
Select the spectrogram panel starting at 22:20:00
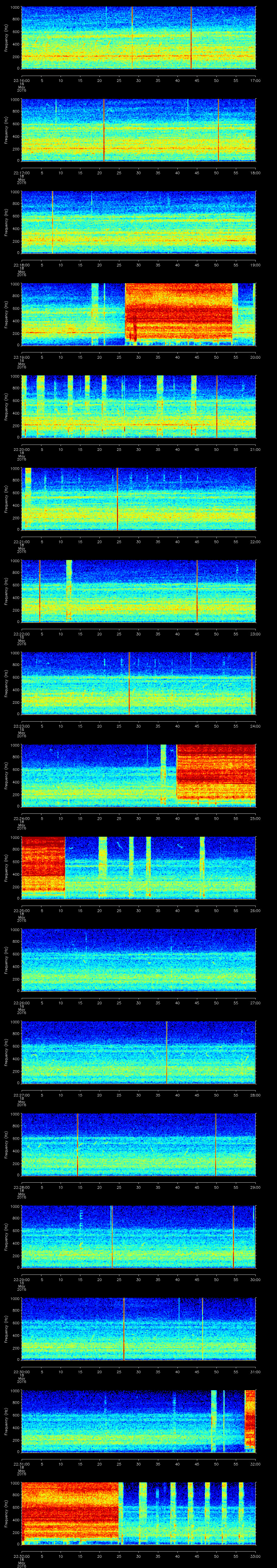[139, 407]
